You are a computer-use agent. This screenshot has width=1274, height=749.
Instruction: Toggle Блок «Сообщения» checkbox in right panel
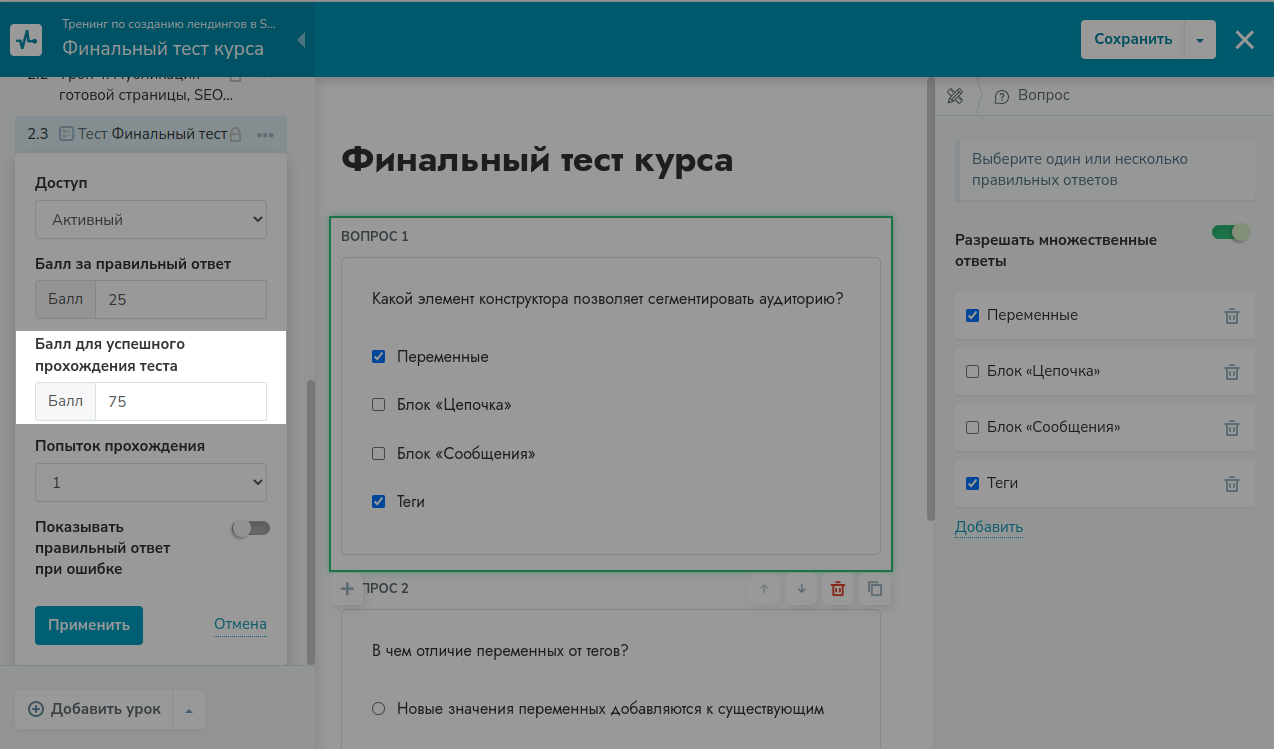pos(972,427)
